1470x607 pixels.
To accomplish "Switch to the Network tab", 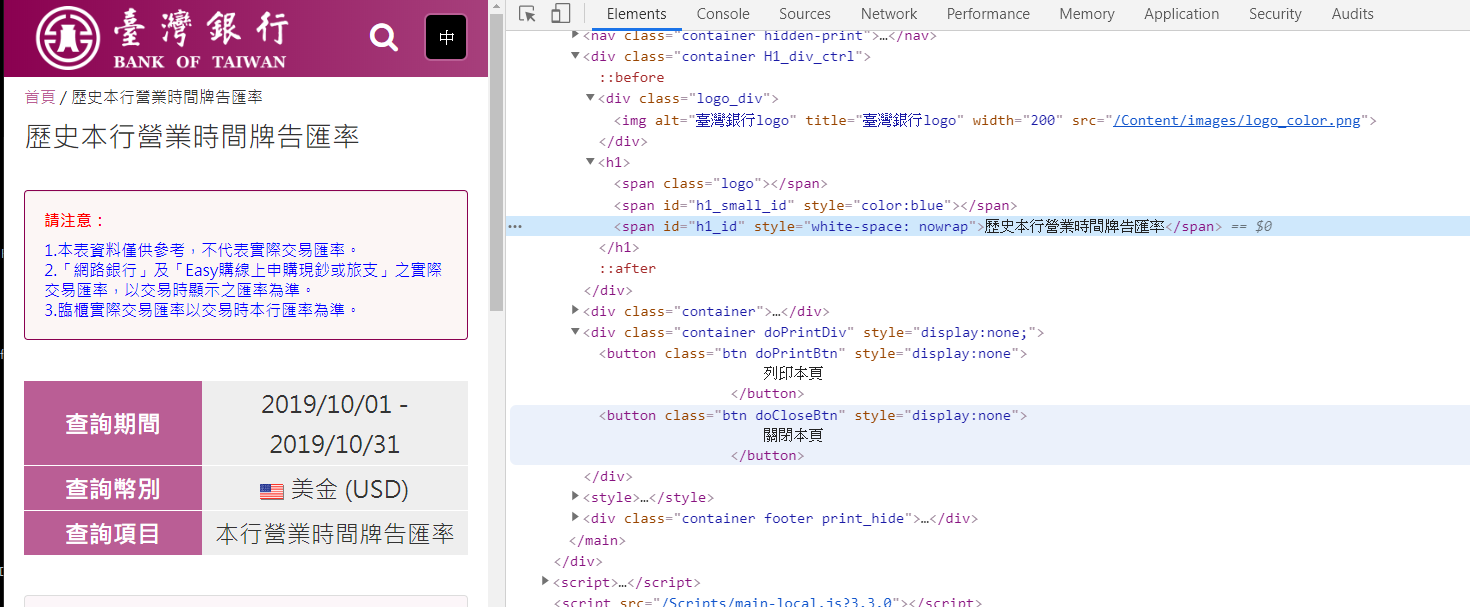I will click(889, 14).
